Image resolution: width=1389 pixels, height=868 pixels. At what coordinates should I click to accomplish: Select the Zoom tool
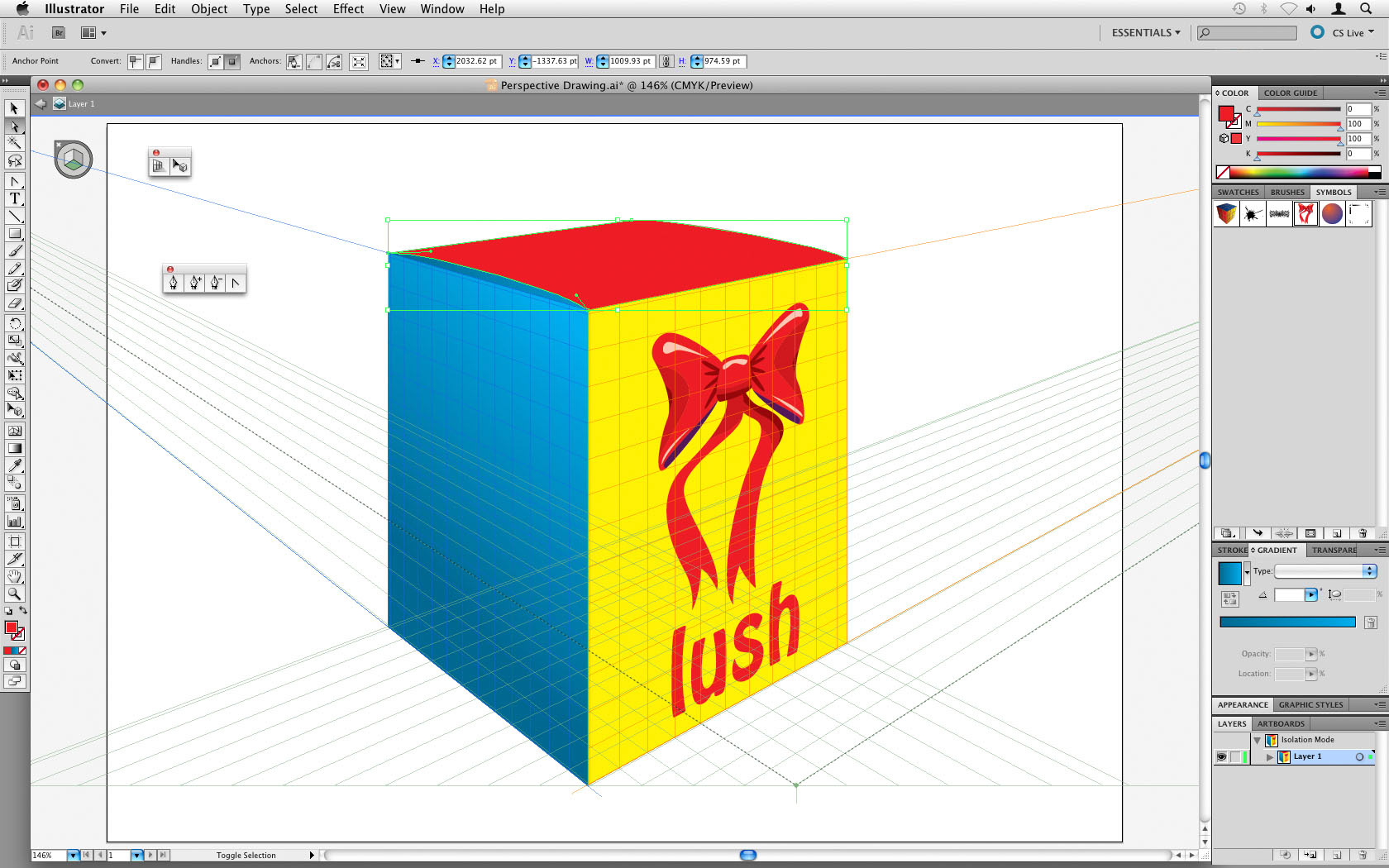pos(14,594)
